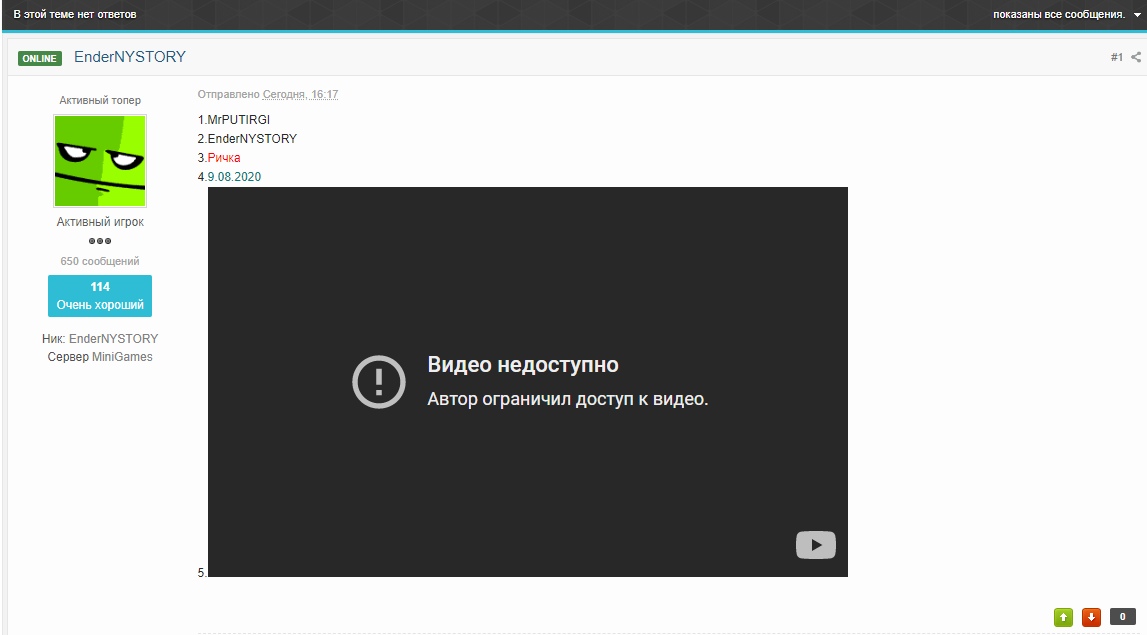The height and width of the screenshot is (635, 1147).
Task: Click the date 9.08.2020 in the post
Action: (x=234, y=177)
